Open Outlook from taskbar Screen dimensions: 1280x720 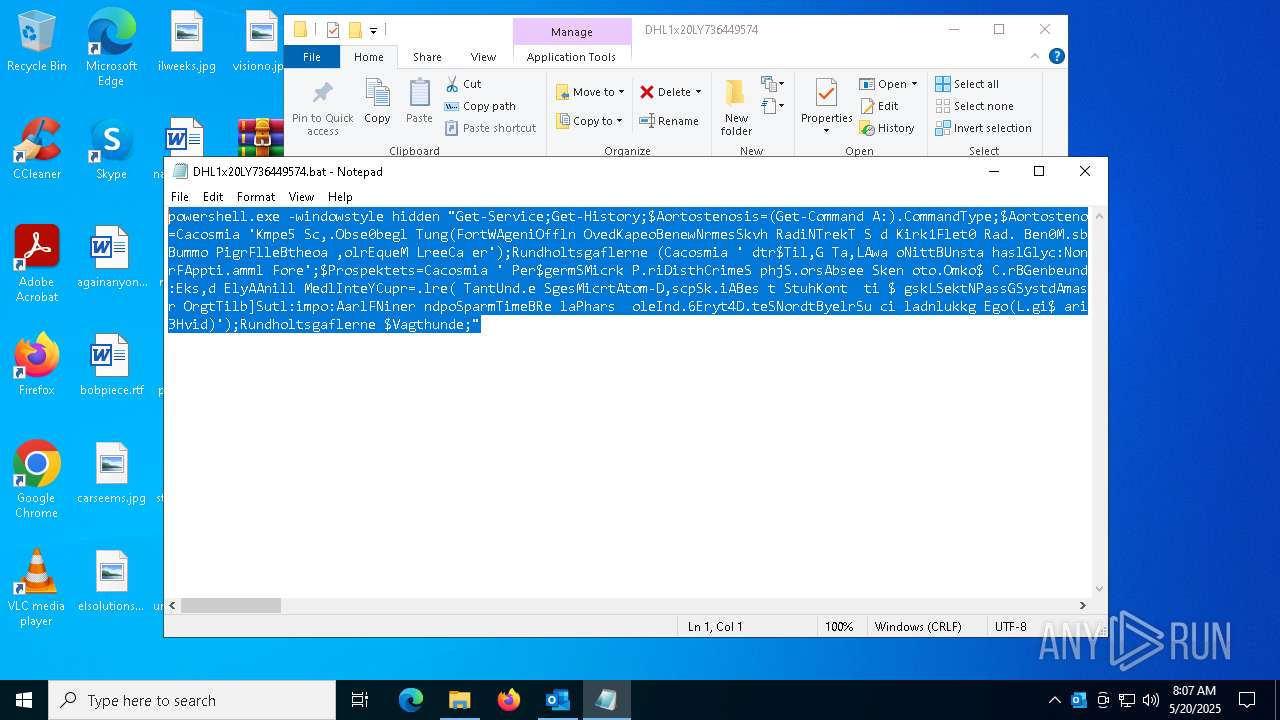pyautogui.click(x=557, y=700)
